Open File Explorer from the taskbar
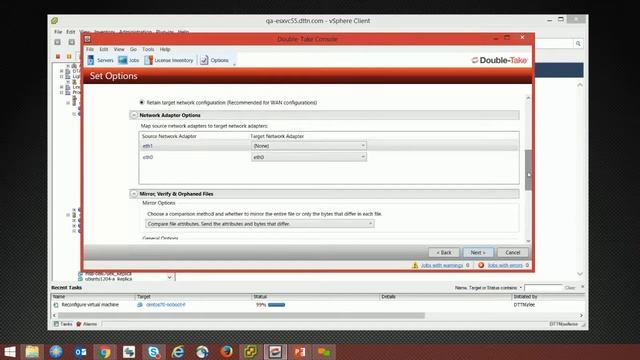This screenshot has width=640, height=360. click(32, 352)
